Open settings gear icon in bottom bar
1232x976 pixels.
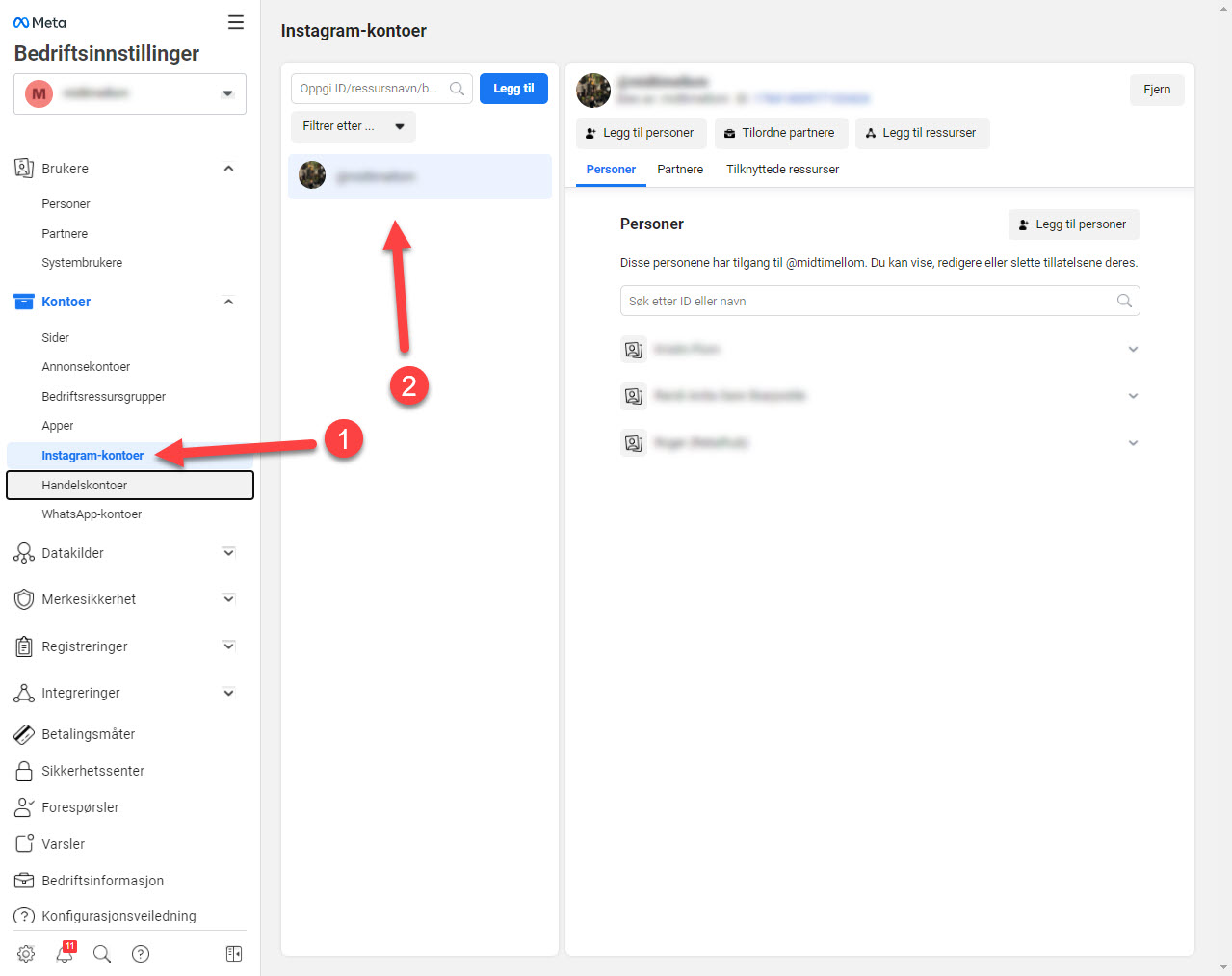[x=26, y=954]
